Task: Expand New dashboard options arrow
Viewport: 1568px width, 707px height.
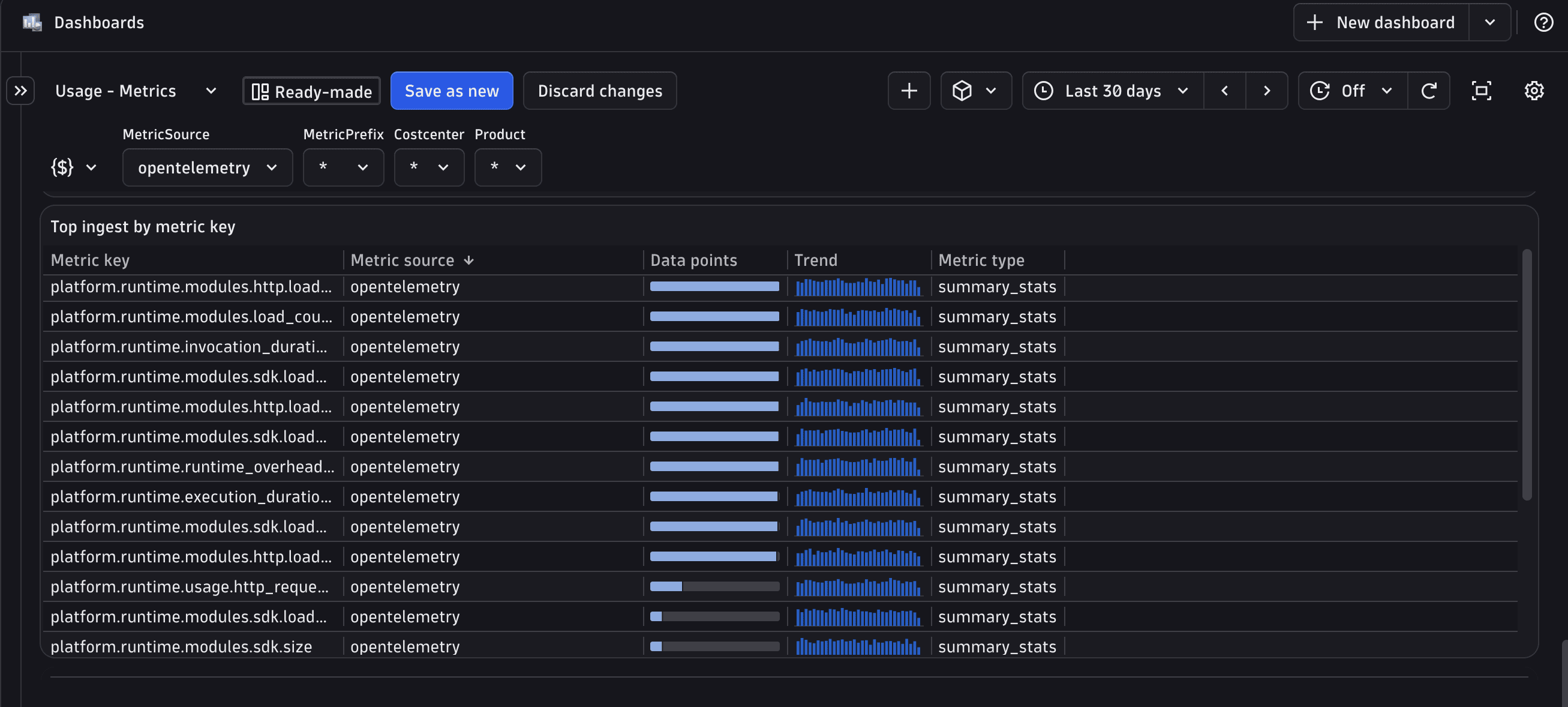Action: (x=1489, y=23)
